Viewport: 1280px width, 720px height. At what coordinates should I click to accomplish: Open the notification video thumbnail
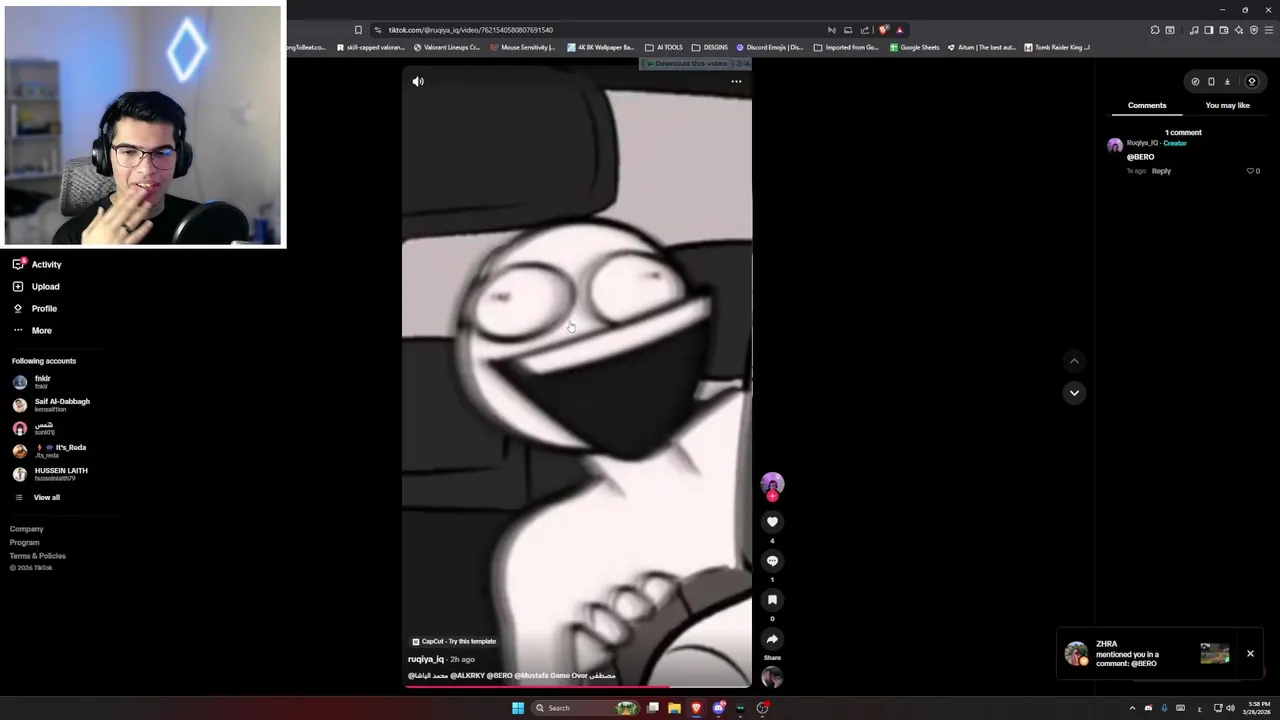(1215, 654)
